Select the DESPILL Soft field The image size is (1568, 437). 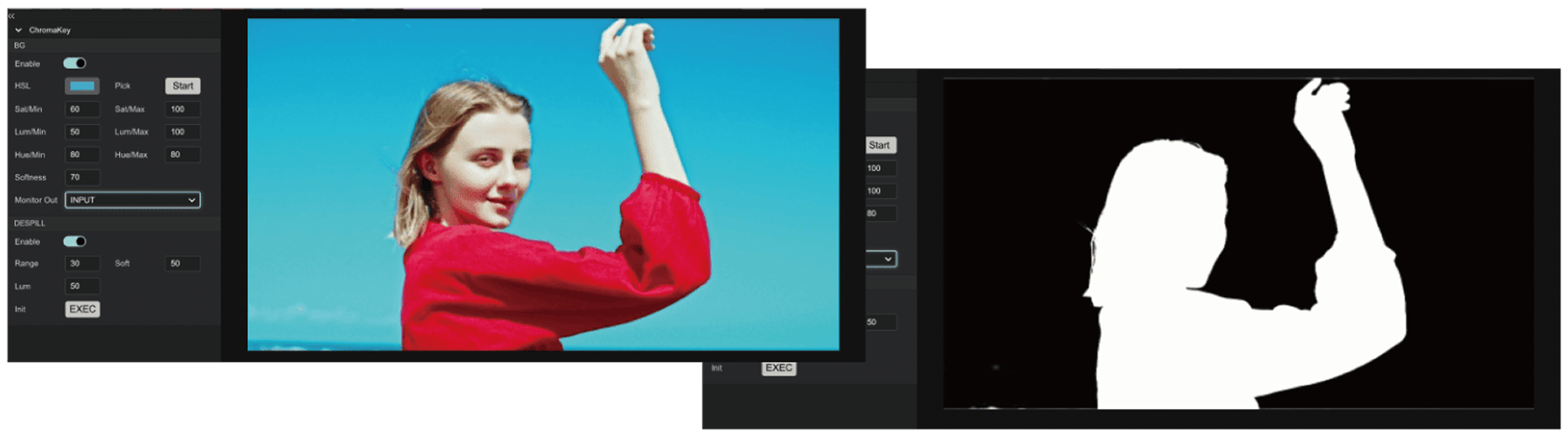click(x=182, y=264)
